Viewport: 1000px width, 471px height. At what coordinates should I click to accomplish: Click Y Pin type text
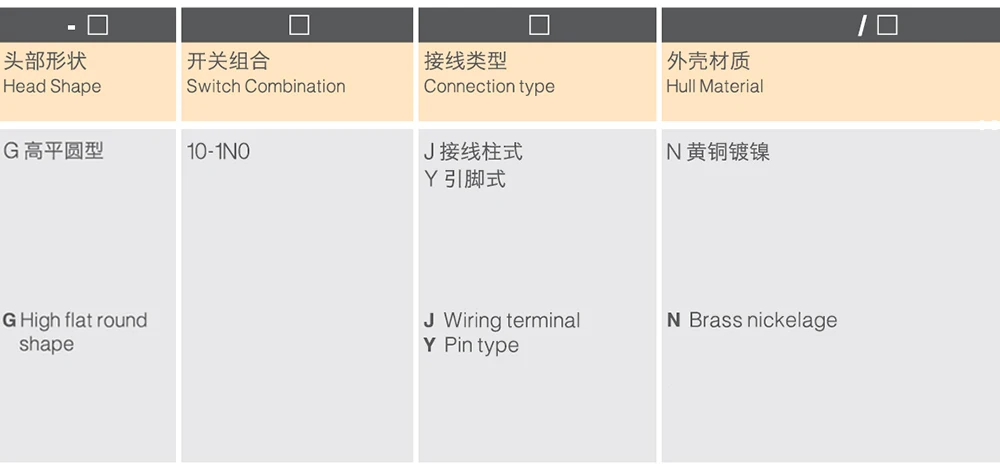coord(471,345)
